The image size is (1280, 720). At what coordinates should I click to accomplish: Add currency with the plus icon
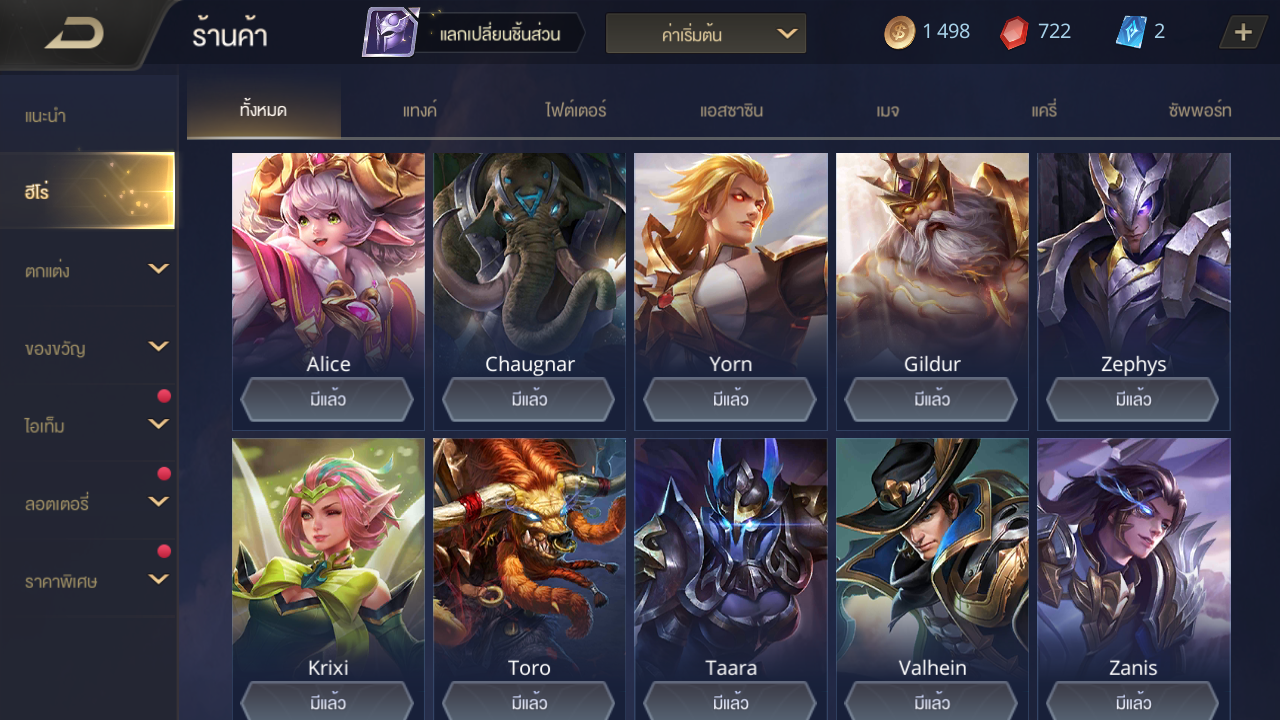click(1243, 33)
